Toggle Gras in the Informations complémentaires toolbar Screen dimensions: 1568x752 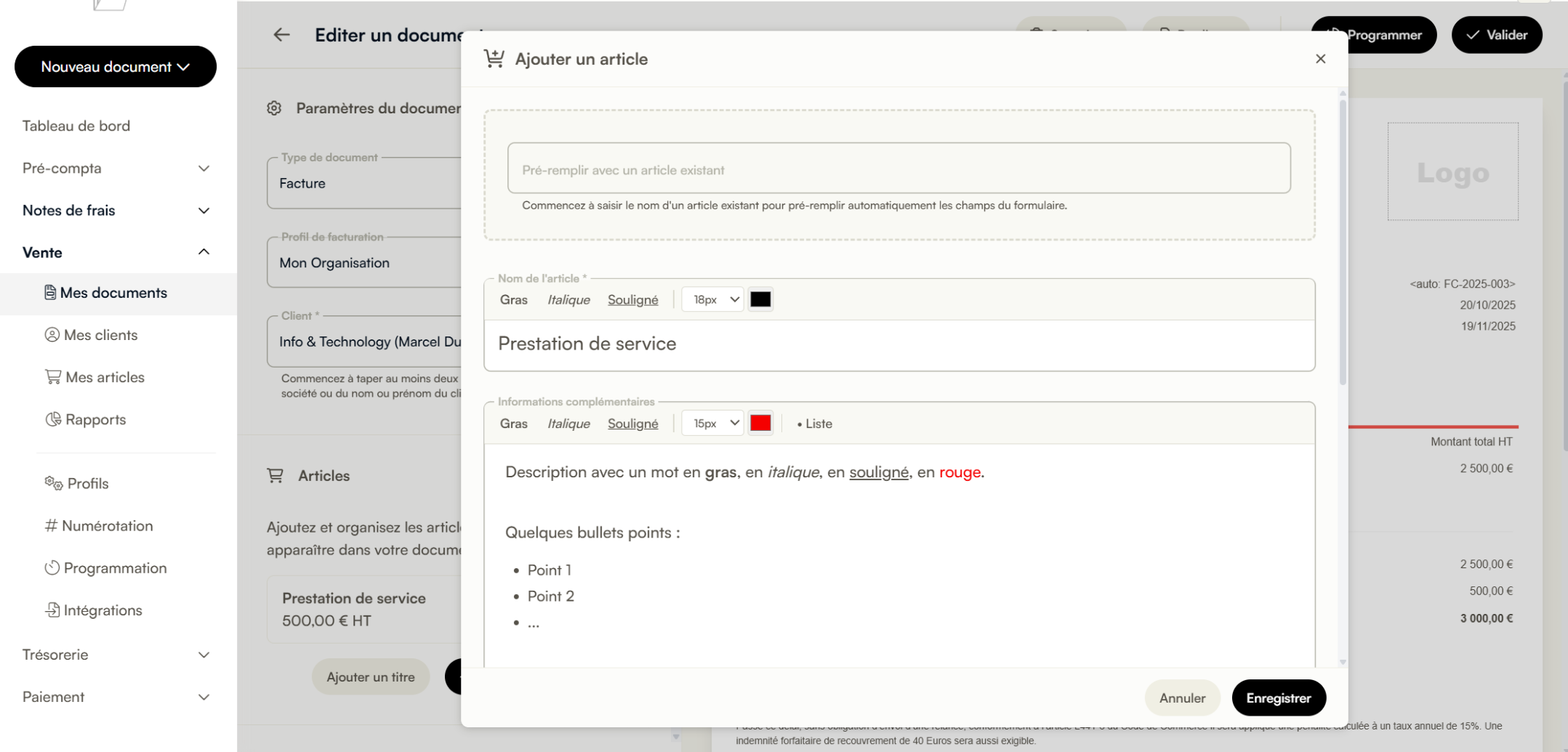point(514,424)
